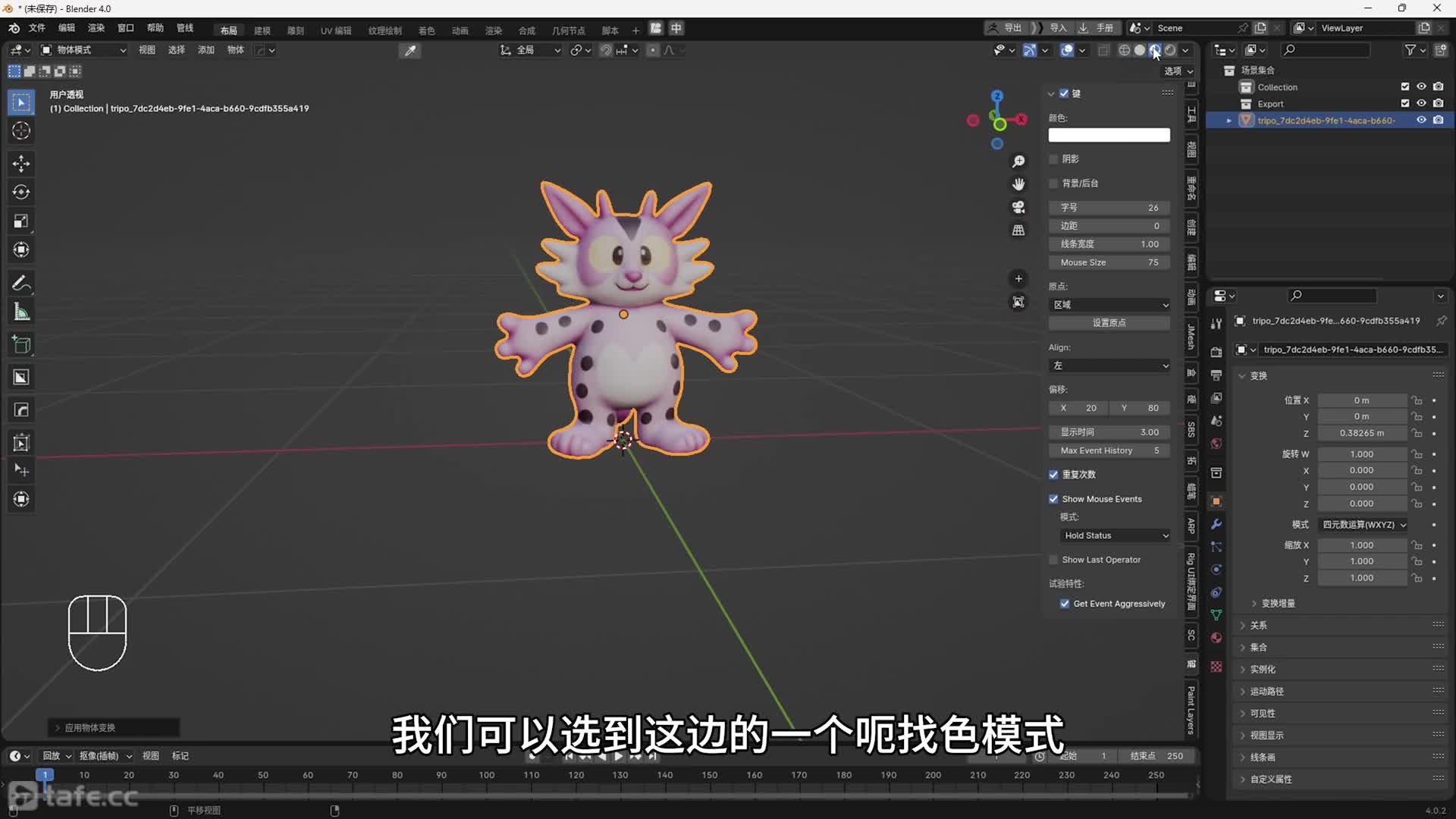Click the Hold Status dropdown
1456x819 pixels.
pos(1113,535)
